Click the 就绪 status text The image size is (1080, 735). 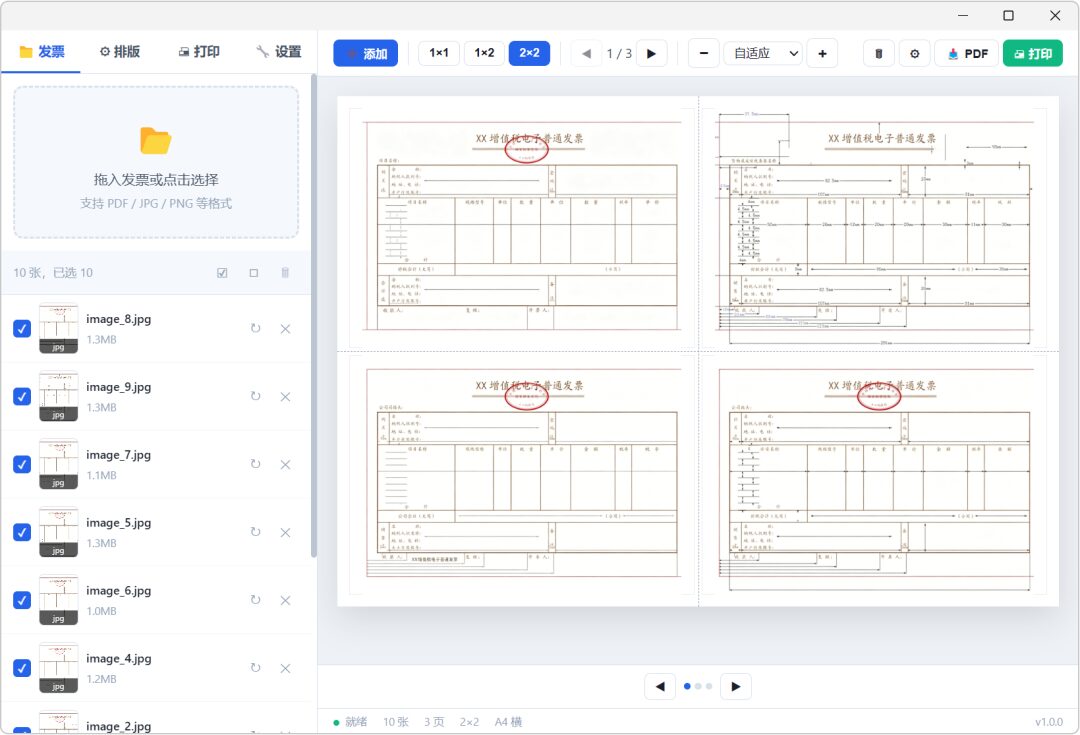356,722
